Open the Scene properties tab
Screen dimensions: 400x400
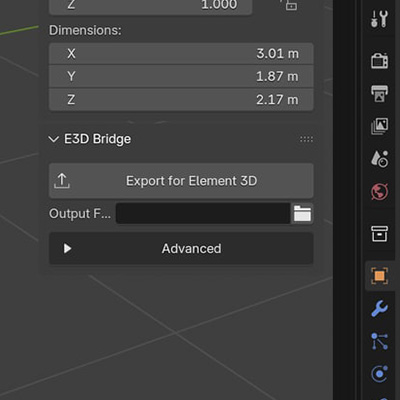point(379,159)
